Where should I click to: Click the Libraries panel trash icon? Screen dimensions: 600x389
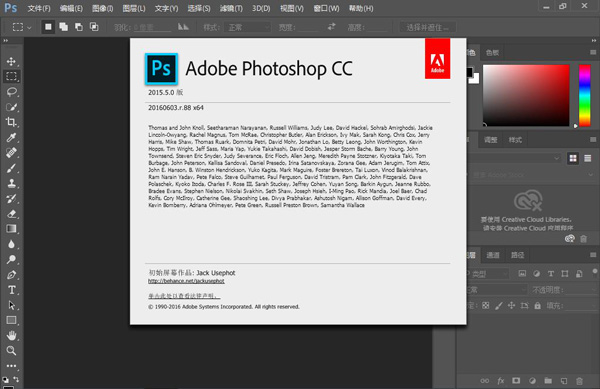pos(584,239)
